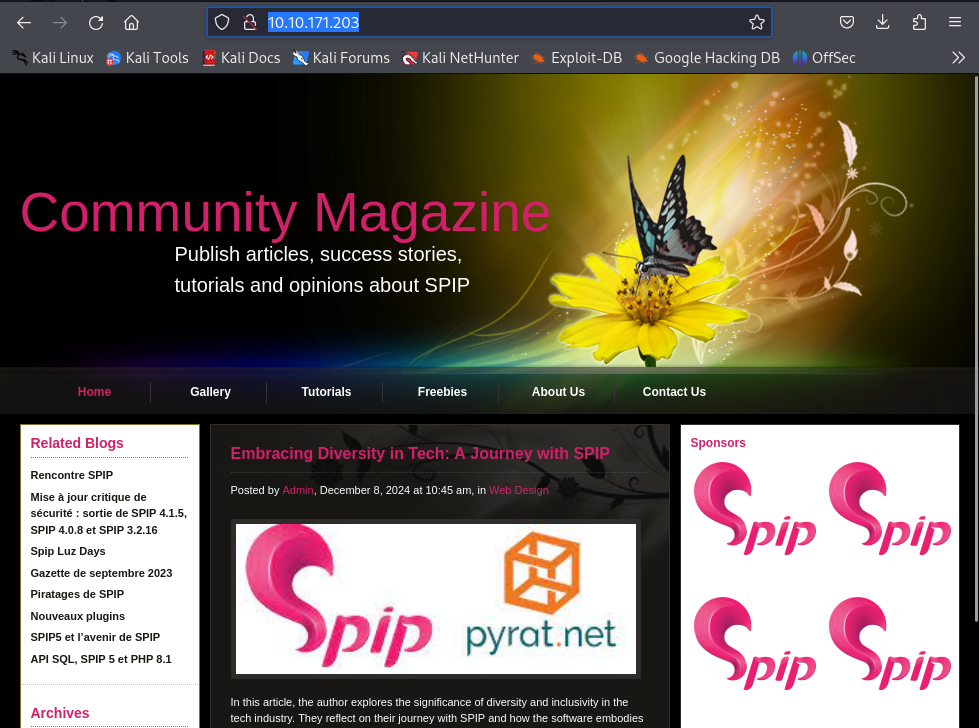Show more bookmarks with the chevron
979x728 pixels.
(958, 58)
